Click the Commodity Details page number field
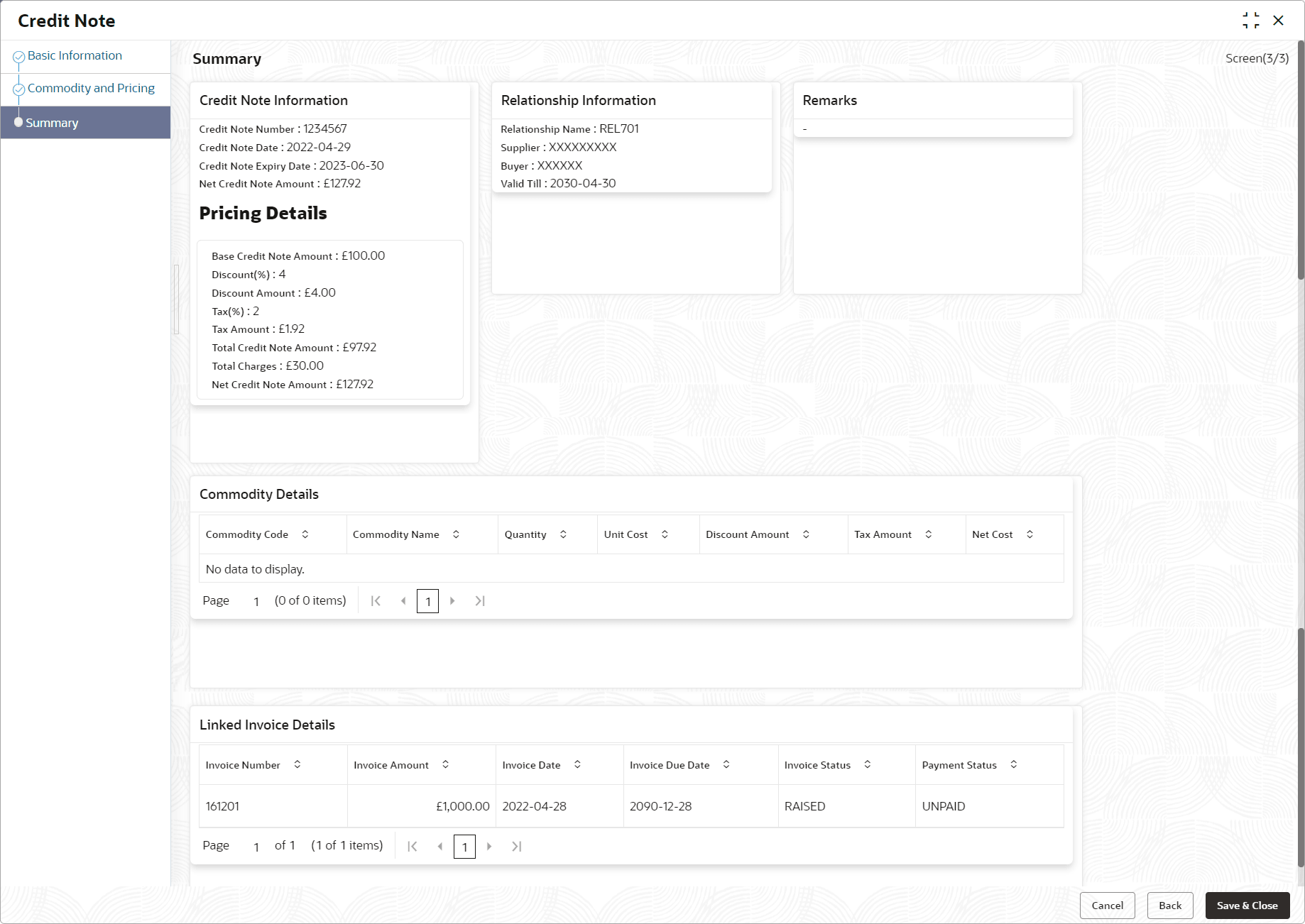This screenshot has height=924, width=1305. pyautogui.click(x=256, y=601)
